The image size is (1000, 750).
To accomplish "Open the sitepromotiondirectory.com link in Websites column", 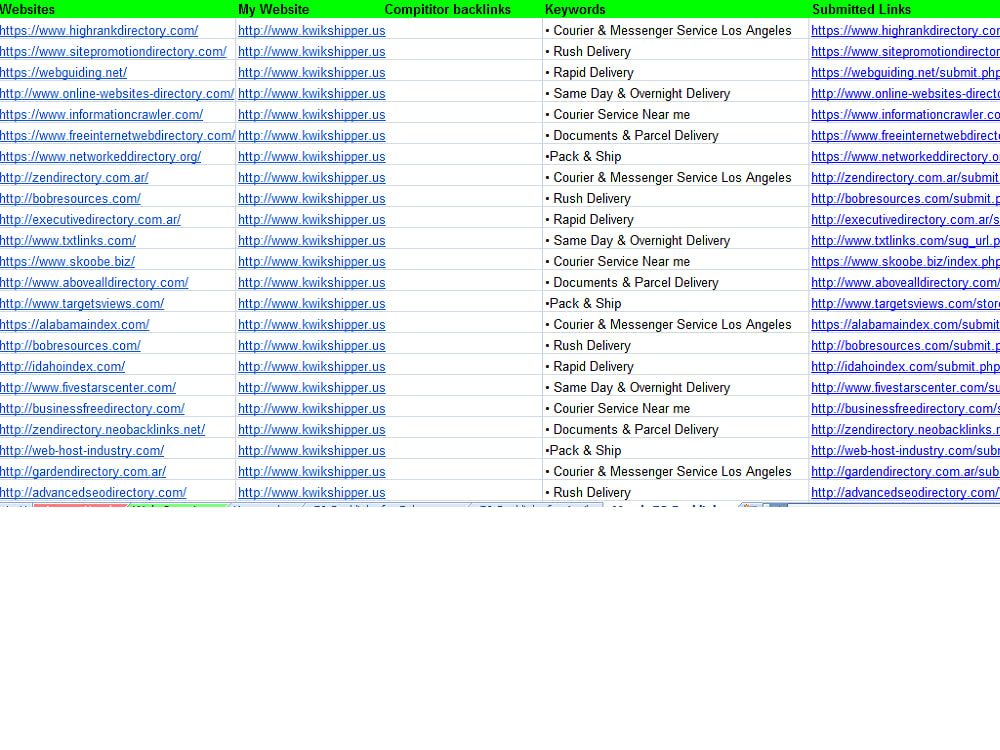I will point(113,52).
